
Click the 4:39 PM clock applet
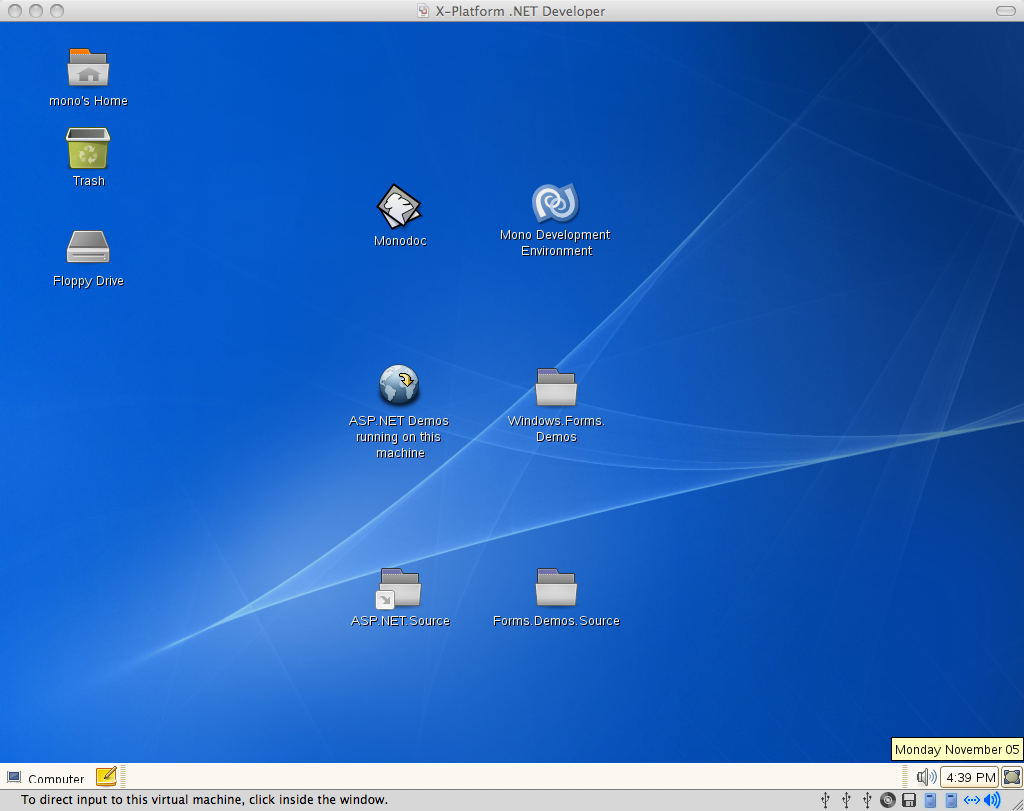[970, 777]
